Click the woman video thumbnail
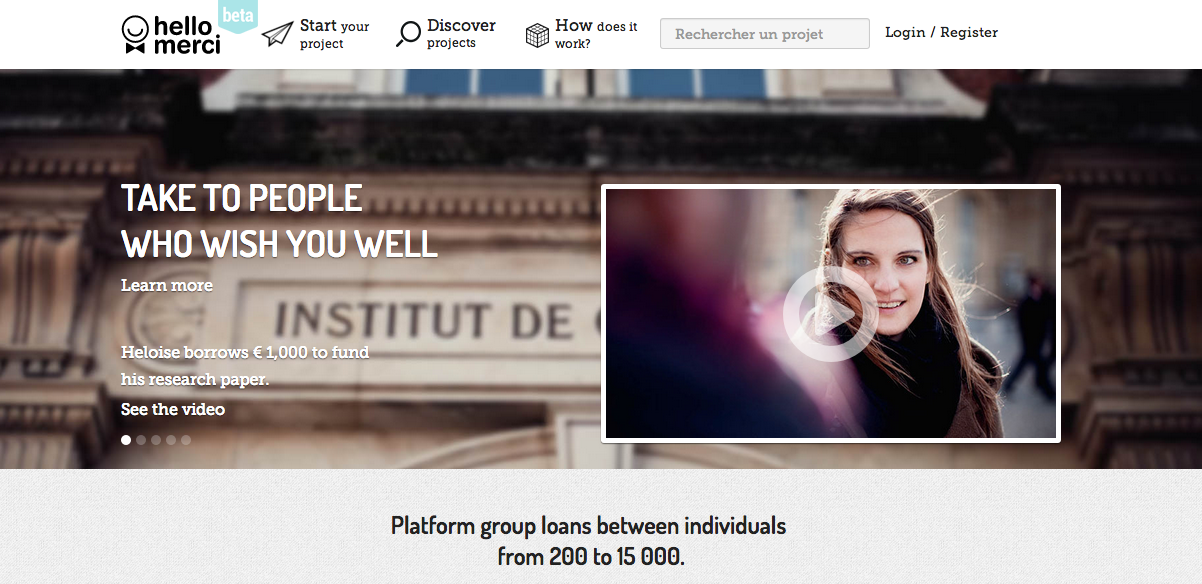The height and width of the screenshot is (584, 1202). pos(831,314)
